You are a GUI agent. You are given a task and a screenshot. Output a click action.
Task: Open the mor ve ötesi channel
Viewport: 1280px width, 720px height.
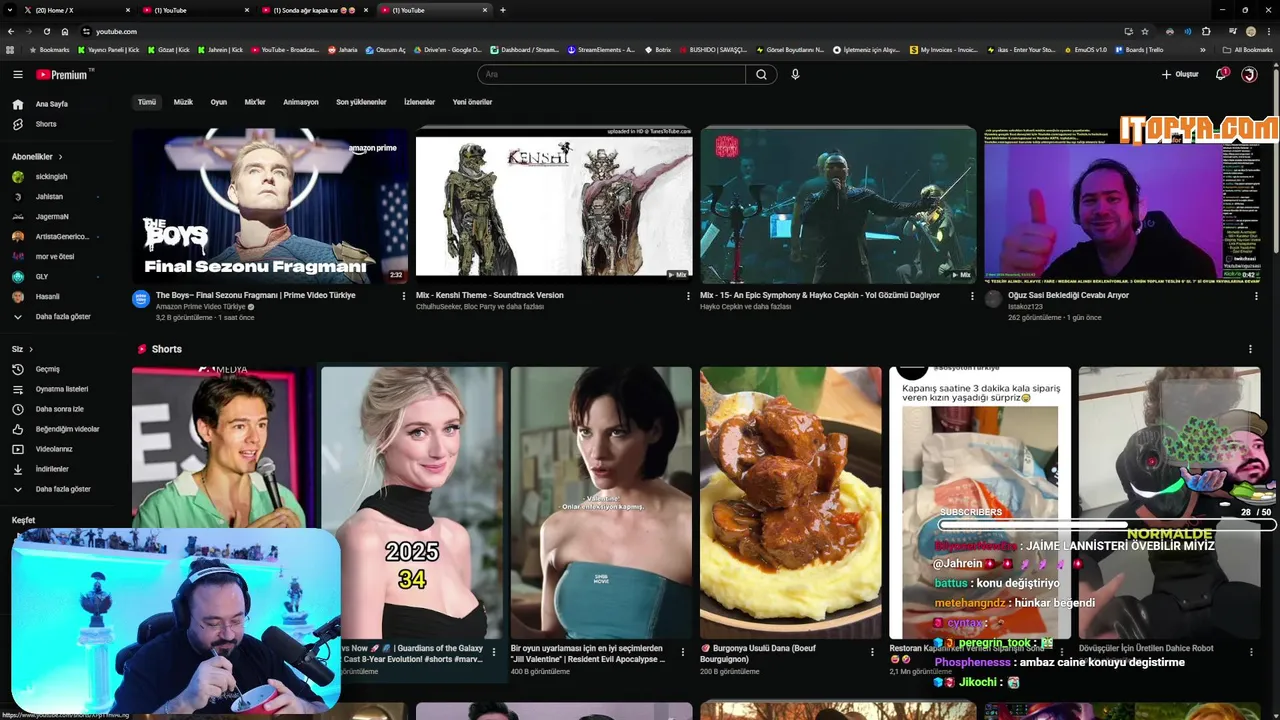point(54,257)
